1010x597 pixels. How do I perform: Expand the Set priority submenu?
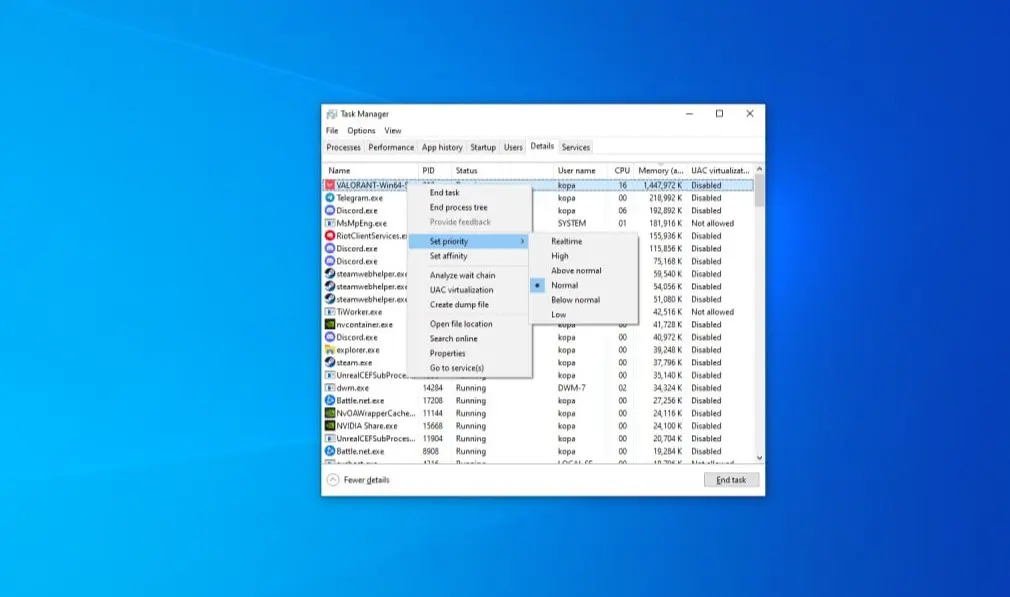click(469, 241)
